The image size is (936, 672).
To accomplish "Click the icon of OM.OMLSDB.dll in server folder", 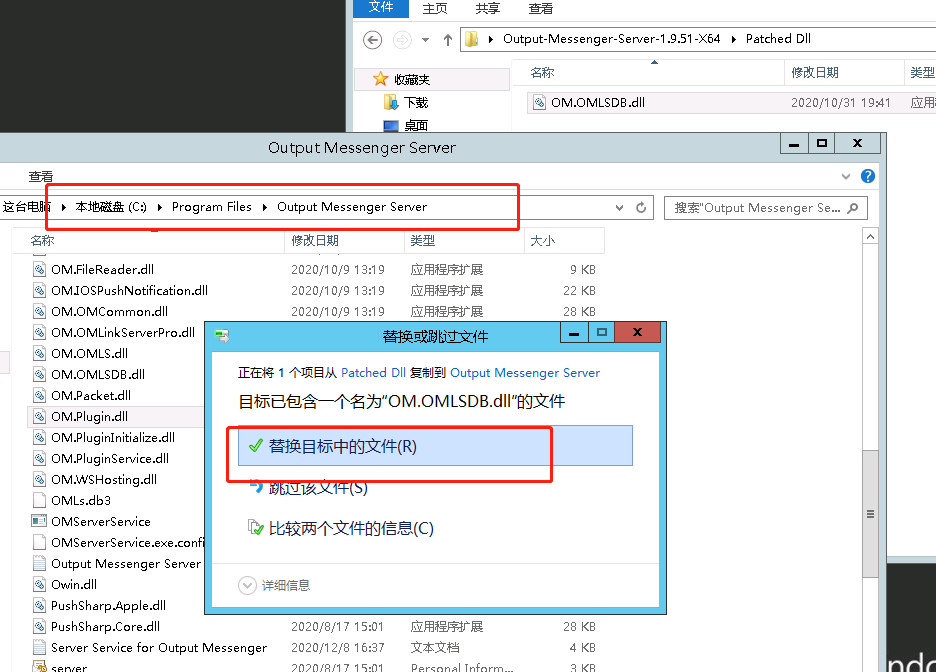I will click(39, 374).
